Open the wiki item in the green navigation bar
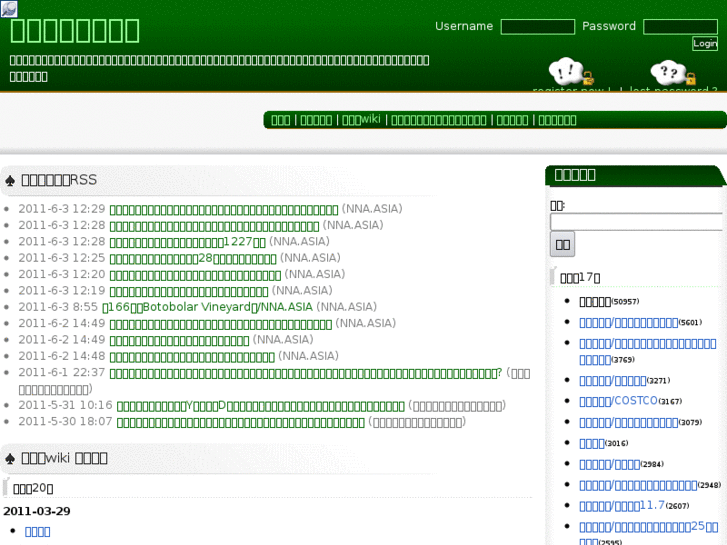 click(361, 120)
